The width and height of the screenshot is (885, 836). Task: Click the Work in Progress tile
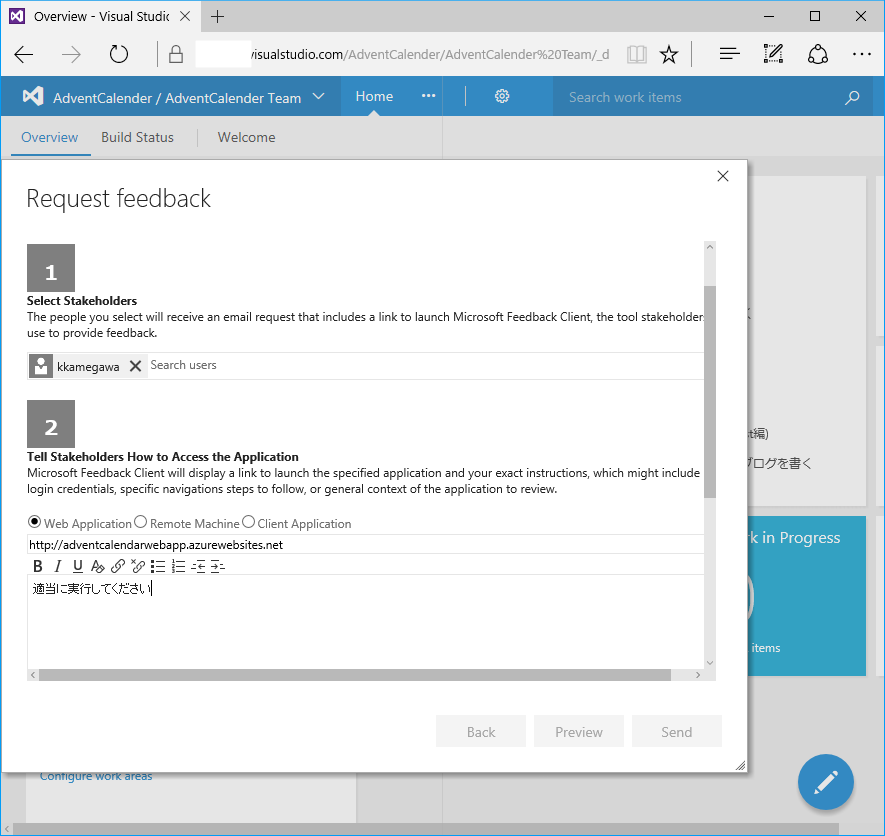coord(807,596)
